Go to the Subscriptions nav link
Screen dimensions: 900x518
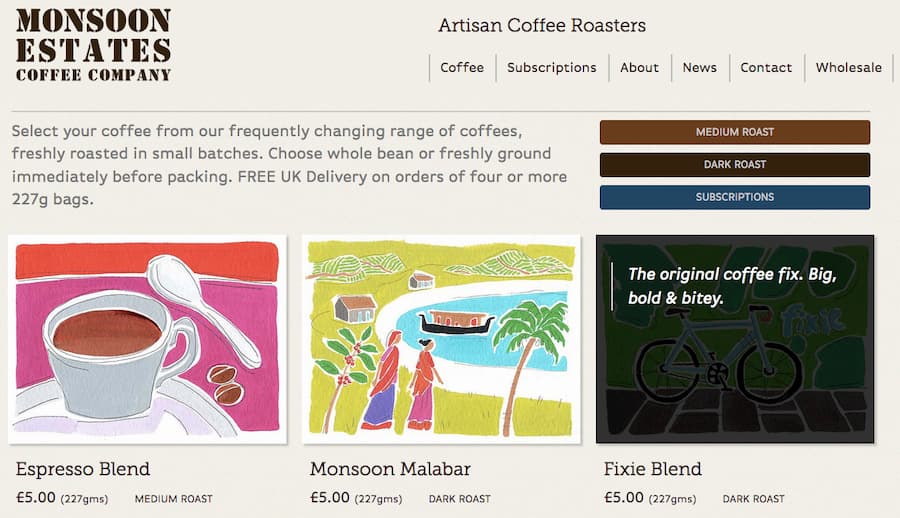coord(552,68)
